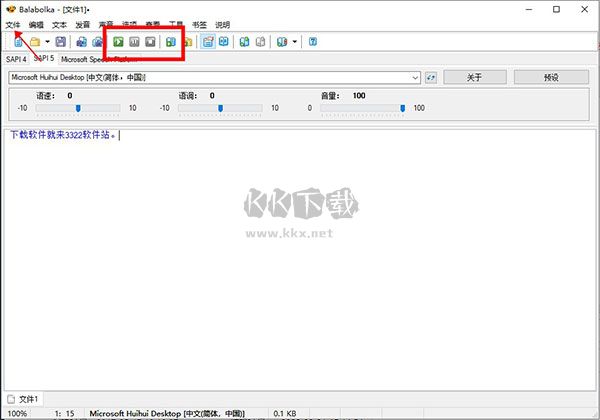Create a new document with toolbar icon
Screen dimensions: 600x420
coord(18,42)
